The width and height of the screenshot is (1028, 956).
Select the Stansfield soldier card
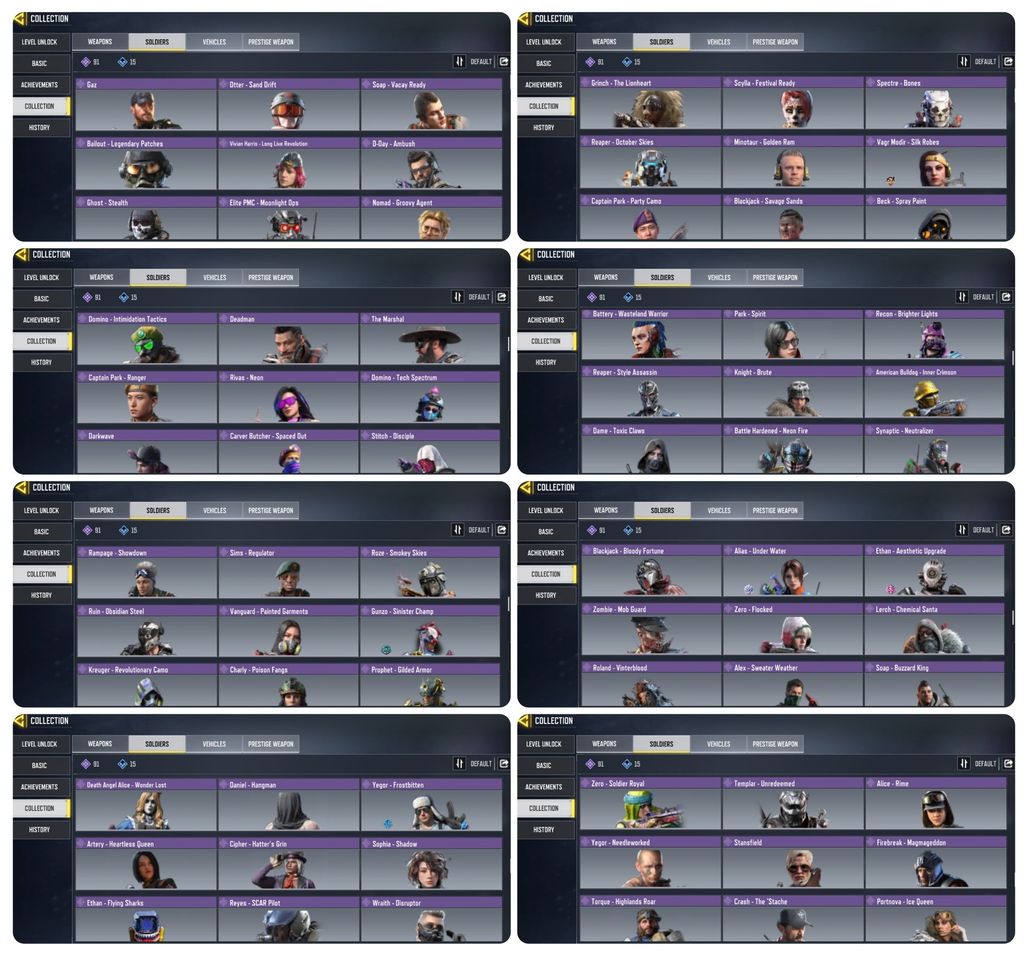pyautogui.click(x=793, y=863)
